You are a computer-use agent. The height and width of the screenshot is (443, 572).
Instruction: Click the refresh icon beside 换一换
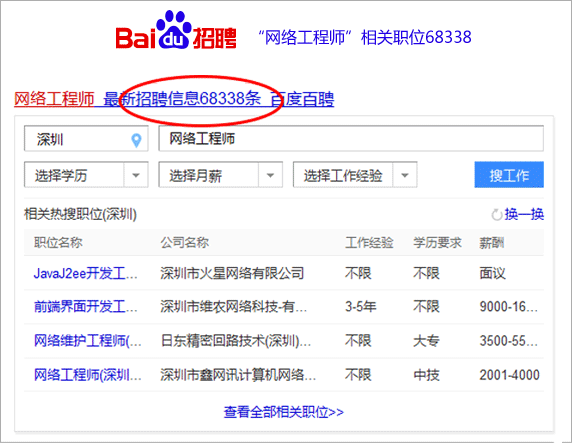(x=496, y=215)
